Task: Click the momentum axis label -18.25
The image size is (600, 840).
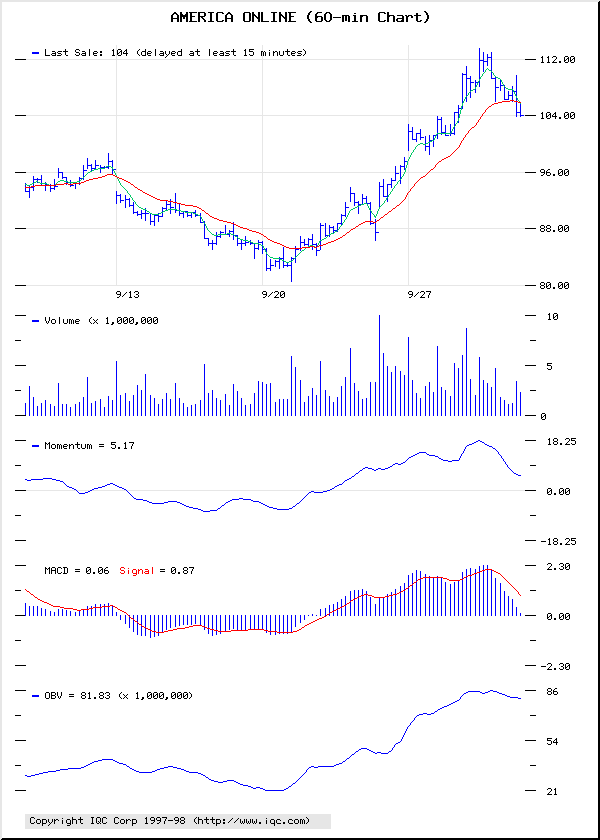Action: (558, 542)
